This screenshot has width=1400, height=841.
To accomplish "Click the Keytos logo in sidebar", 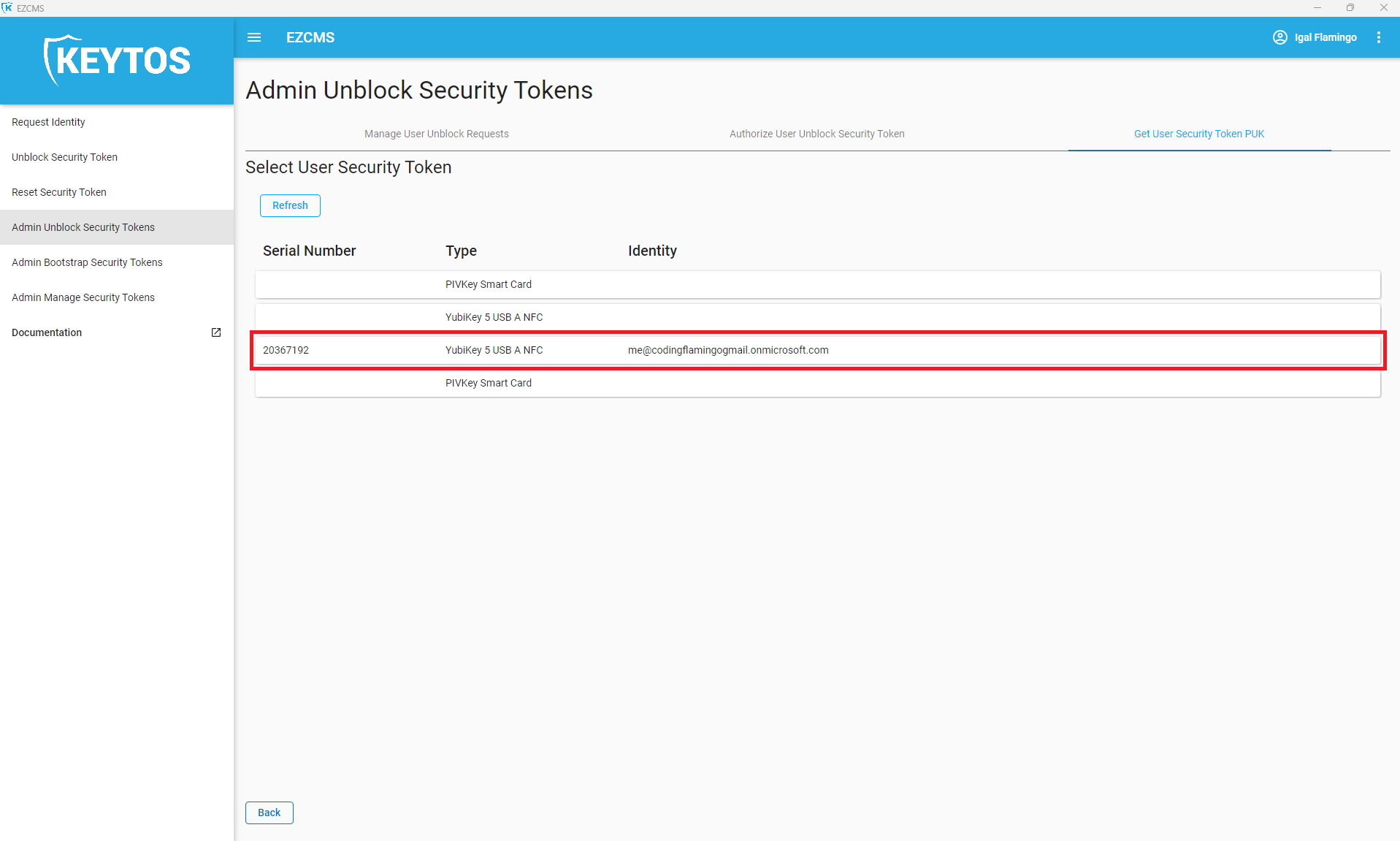I will 117,61.
